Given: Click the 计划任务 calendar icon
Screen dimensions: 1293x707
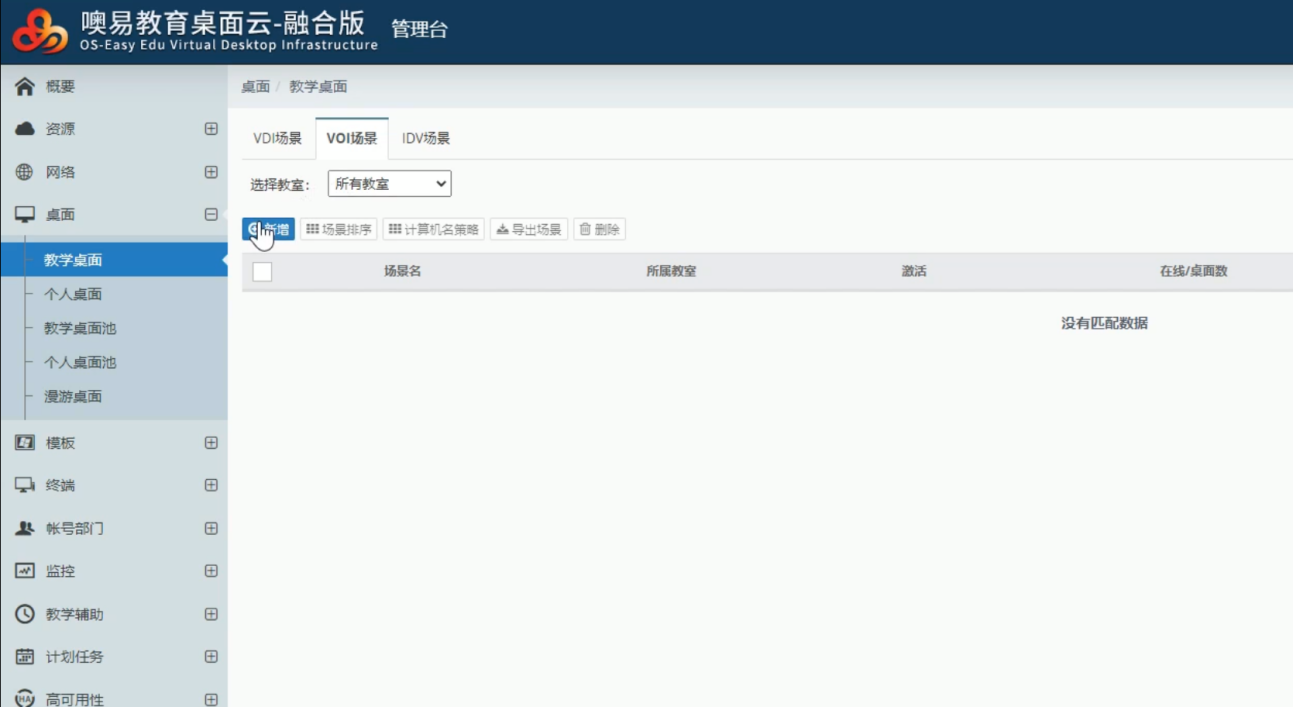Looking at the screenshot, I should [x=25, y=657].
